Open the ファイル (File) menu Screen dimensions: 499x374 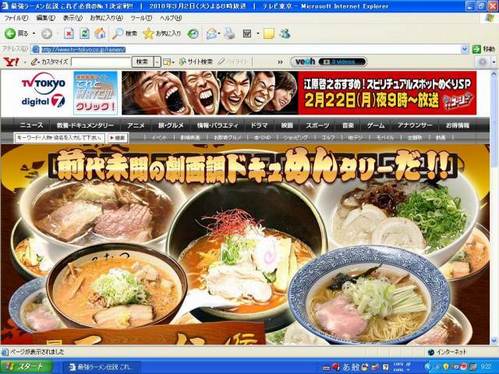[16, 18]
